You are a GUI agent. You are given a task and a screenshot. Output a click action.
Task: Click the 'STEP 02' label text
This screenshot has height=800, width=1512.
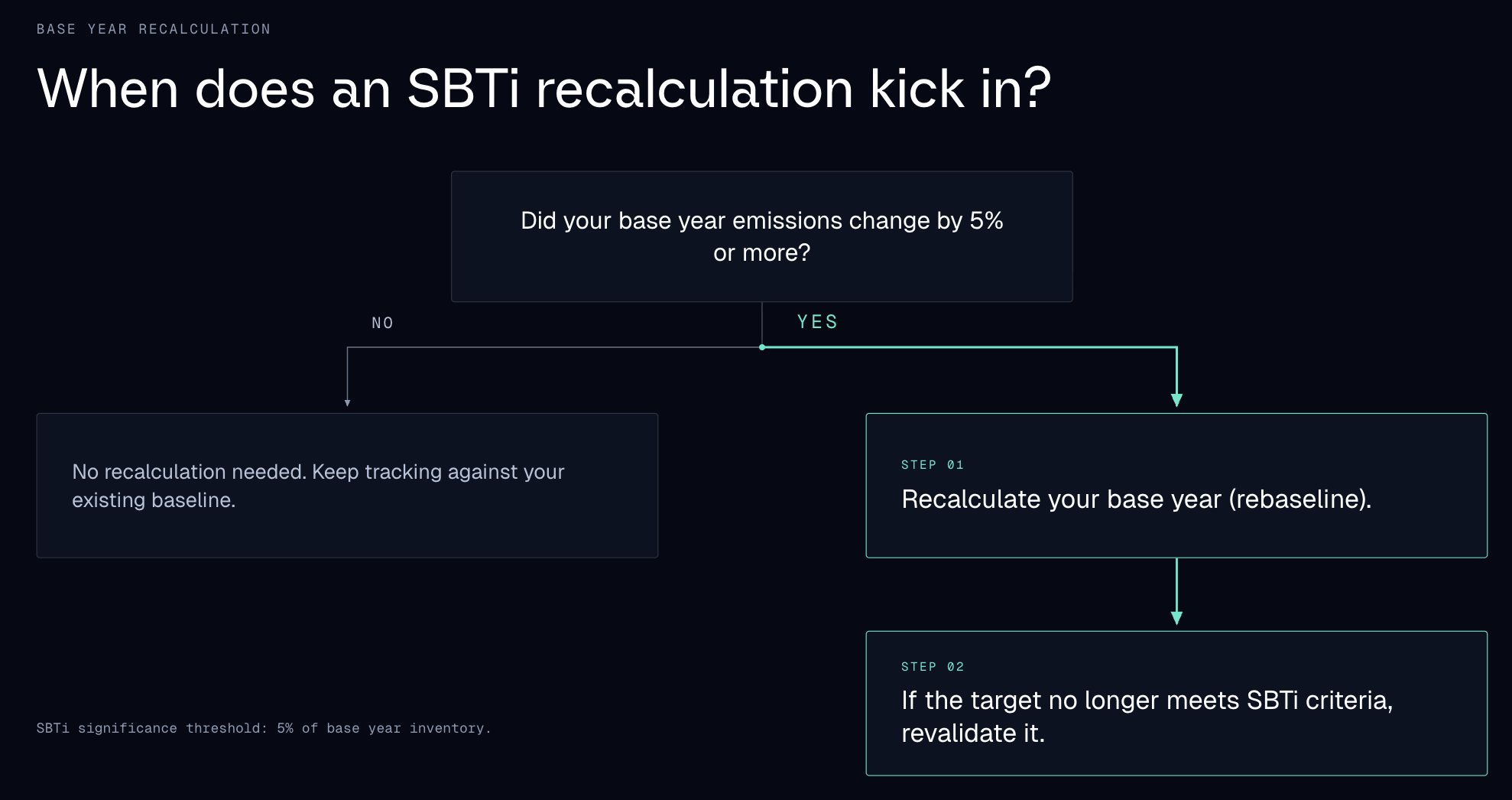click(933, 667)
